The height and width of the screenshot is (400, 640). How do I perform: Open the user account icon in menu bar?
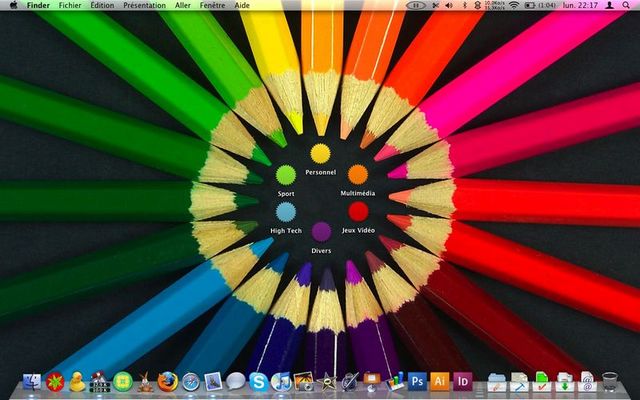coord(609,5)
